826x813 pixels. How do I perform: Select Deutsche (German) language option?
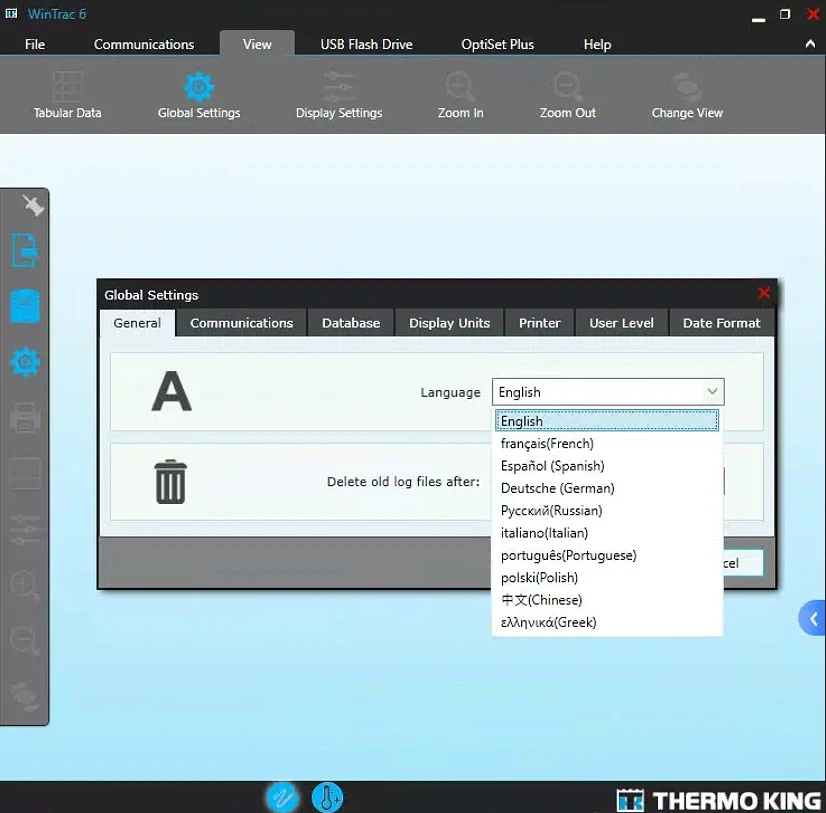point(607,488)
